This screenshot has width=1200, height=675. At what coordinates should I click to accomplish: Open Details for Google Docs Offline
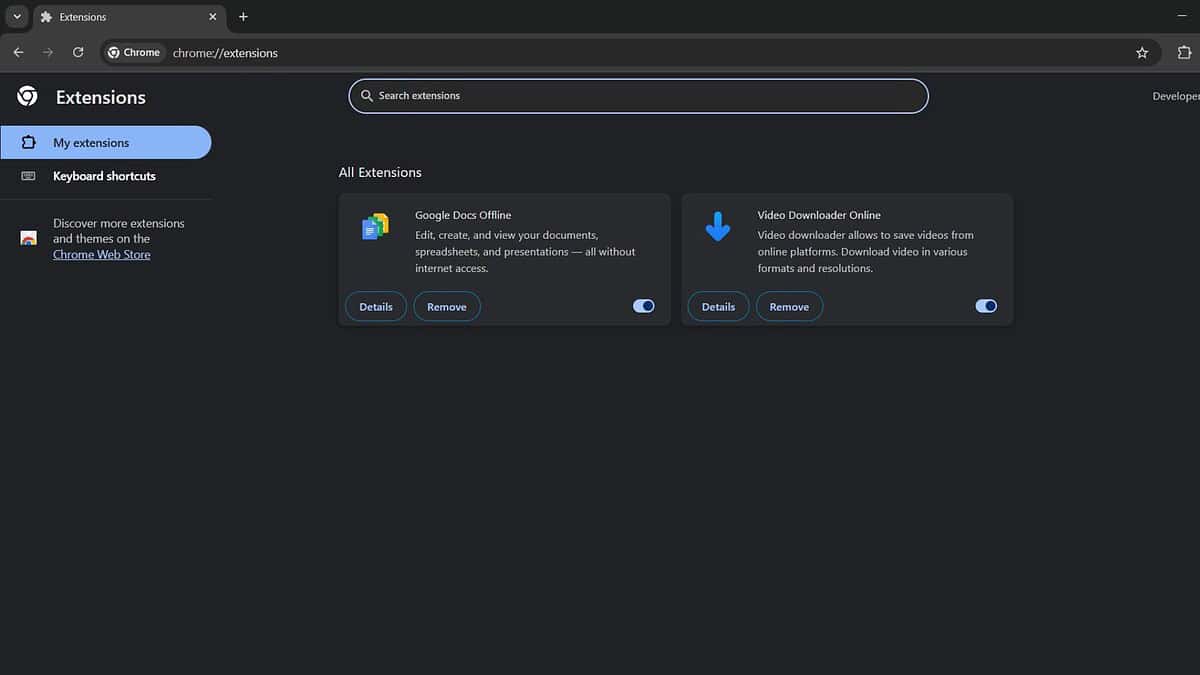click(376, 307)
